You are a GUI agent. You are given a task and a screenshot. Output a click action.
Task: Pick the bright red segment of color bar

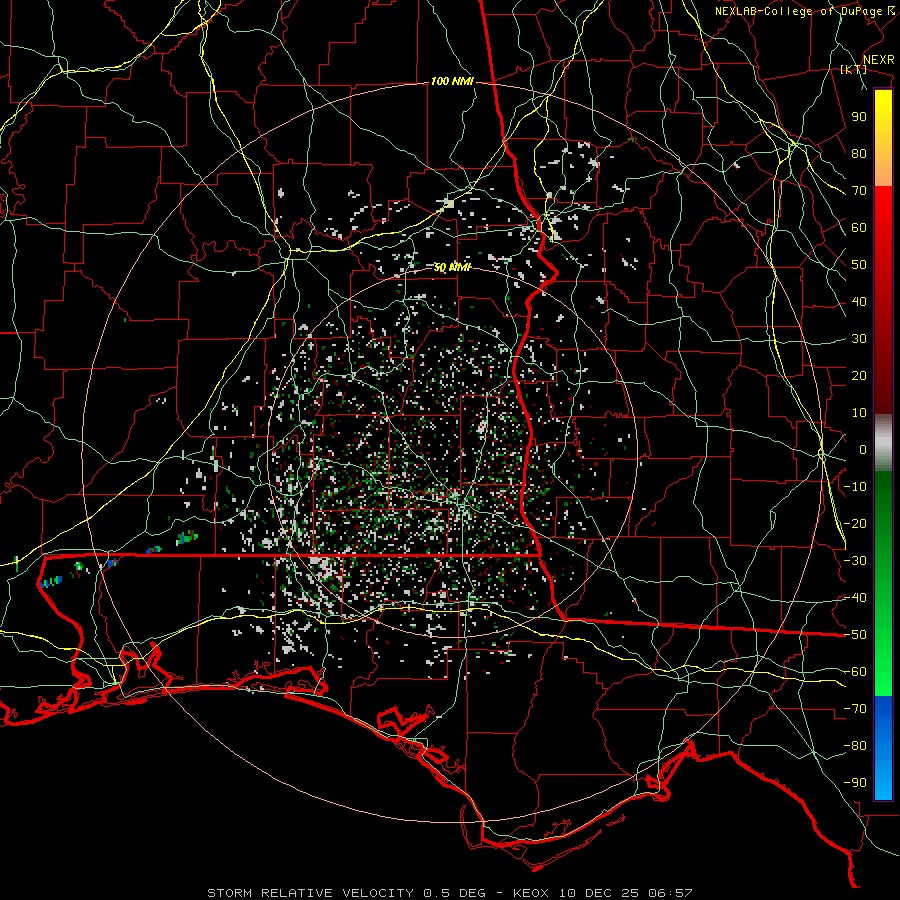tap(883, 210)
